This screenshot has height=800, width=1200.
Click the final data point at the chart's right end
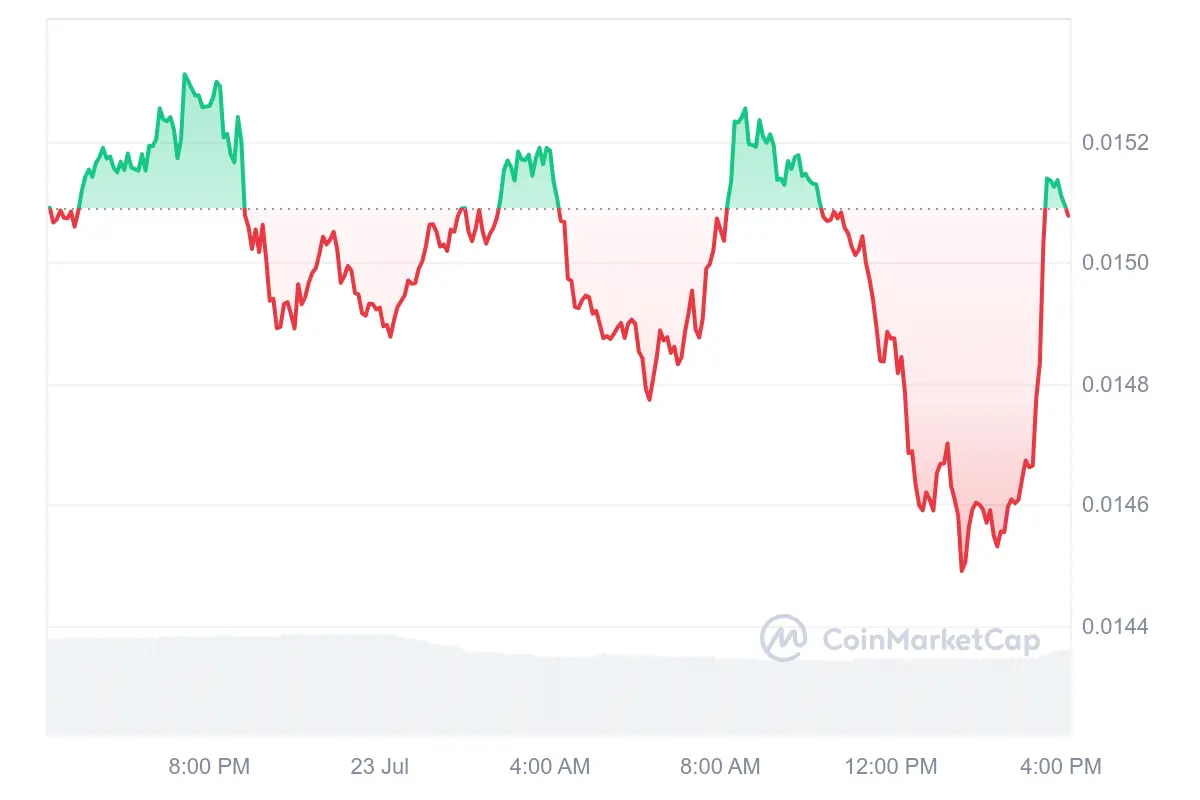(1068, 215)
